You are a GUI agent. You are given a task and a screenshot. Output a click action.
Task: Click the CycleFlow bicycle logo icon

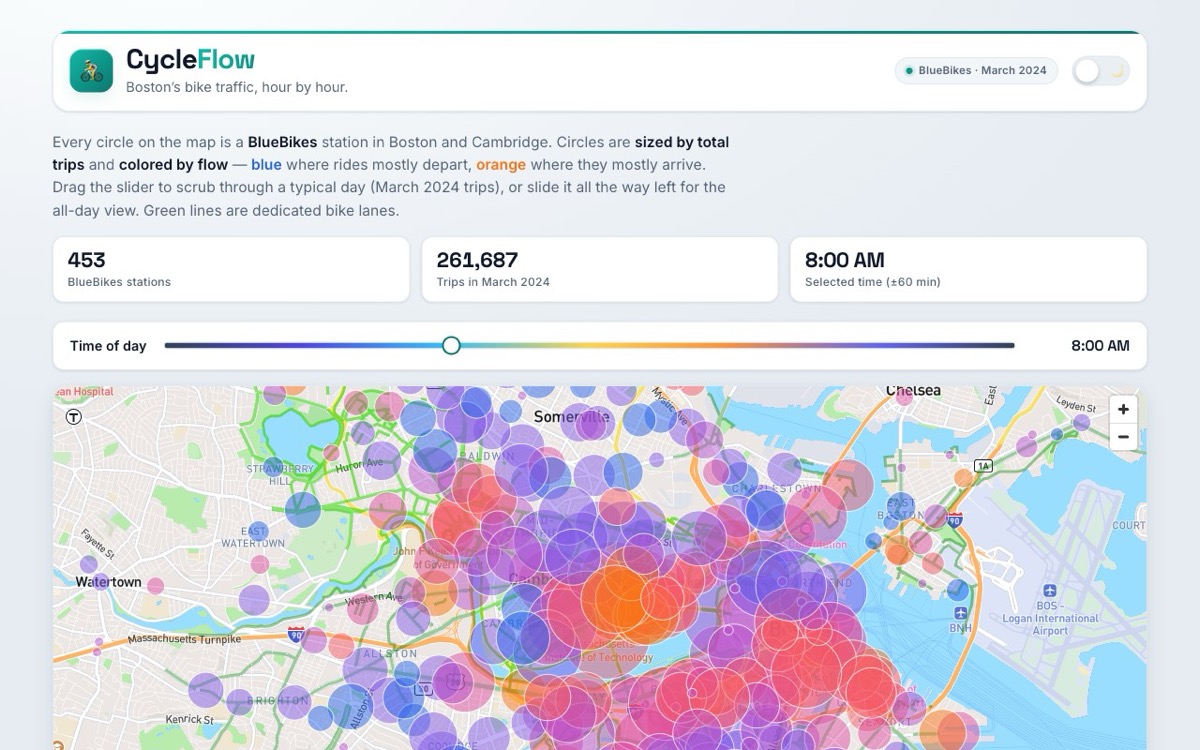click(x=91, y=71)
